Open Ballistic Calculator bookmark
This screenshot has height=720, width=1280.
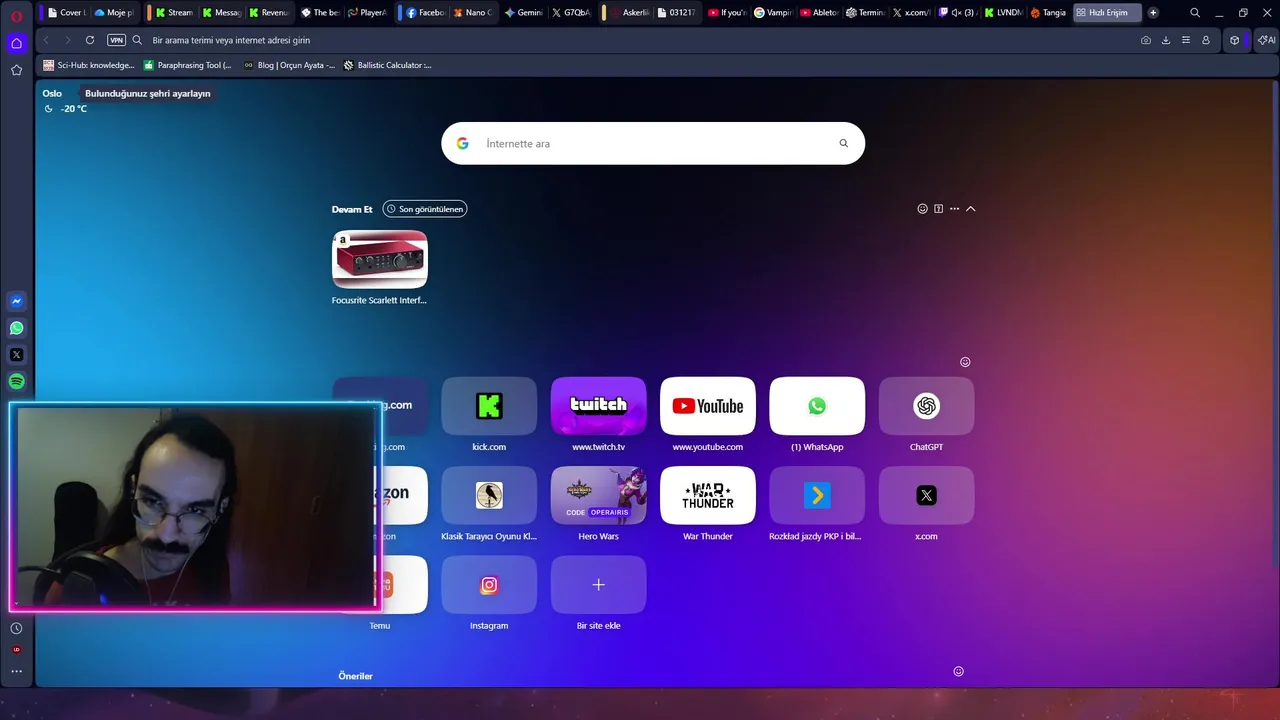tap(387, 65)
